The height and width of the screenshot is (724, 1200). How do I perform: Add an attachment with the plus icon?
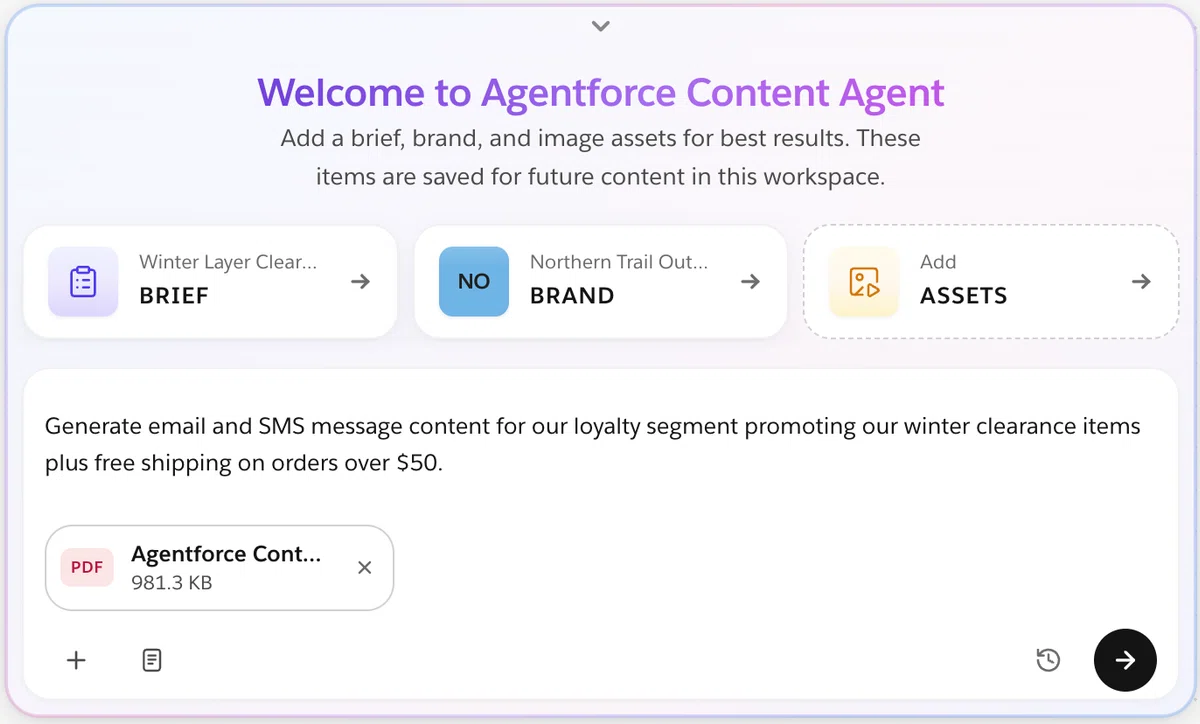[x=76, y=660]
